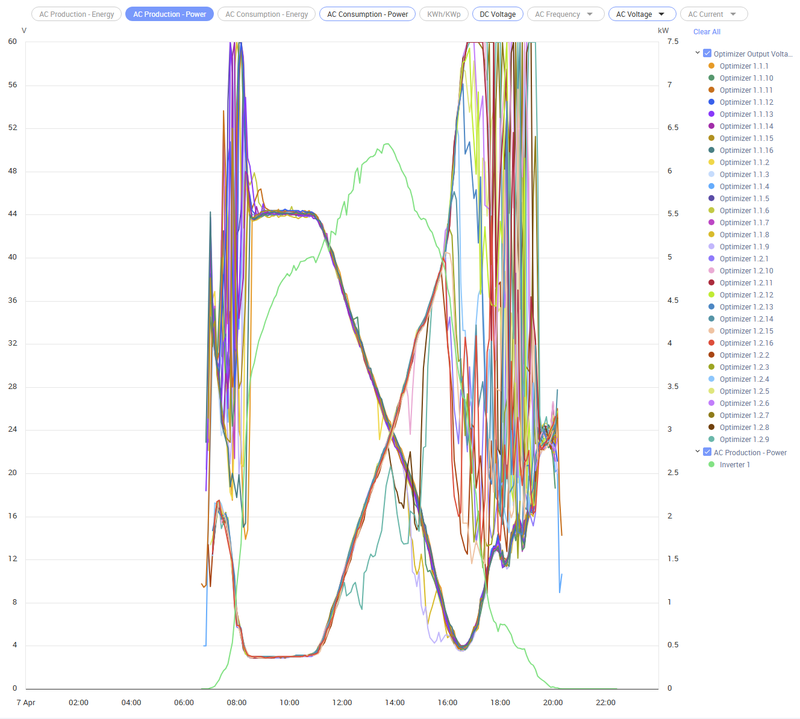
Task: Click the AC Voltage chip label
Action: pyautogui.click(x=634, y=14)
